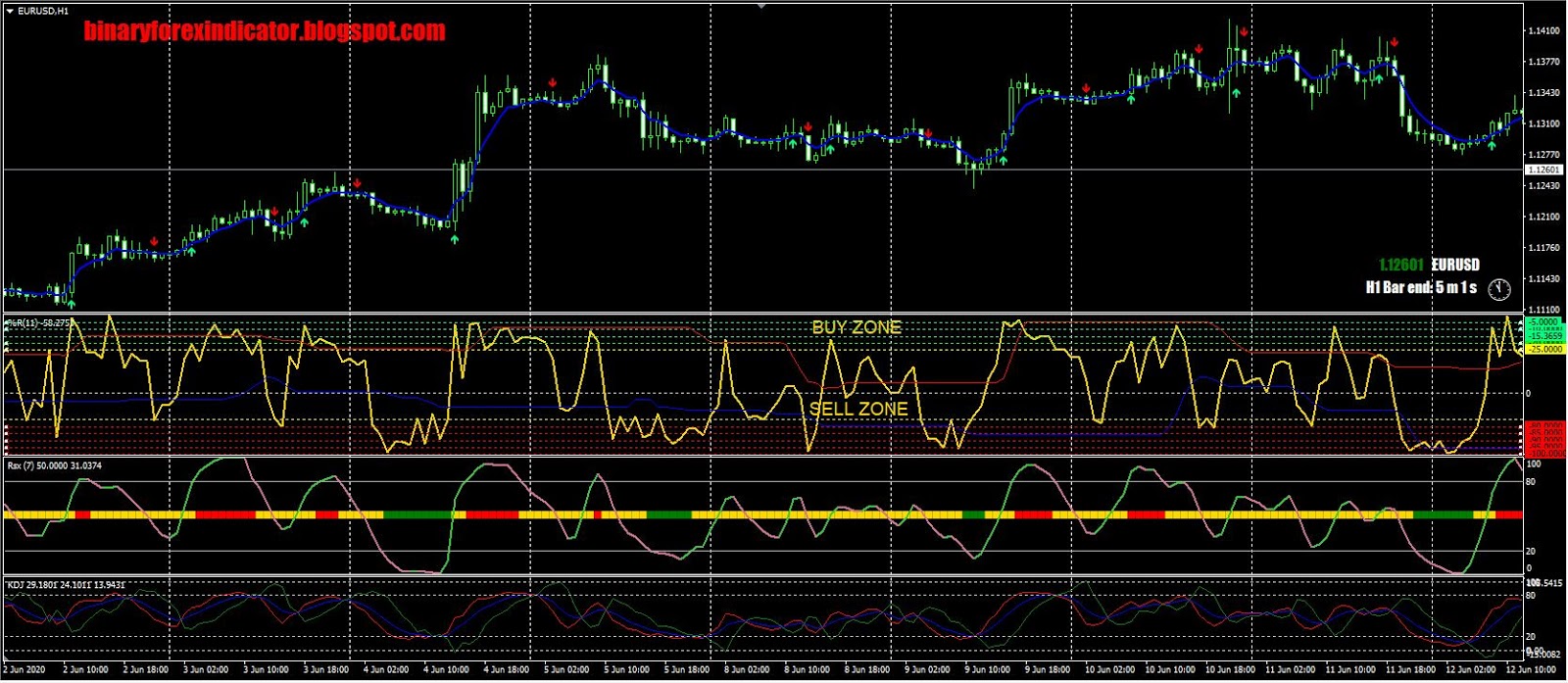Click the chart shift triangle marker on top edge

coord(761,5)
